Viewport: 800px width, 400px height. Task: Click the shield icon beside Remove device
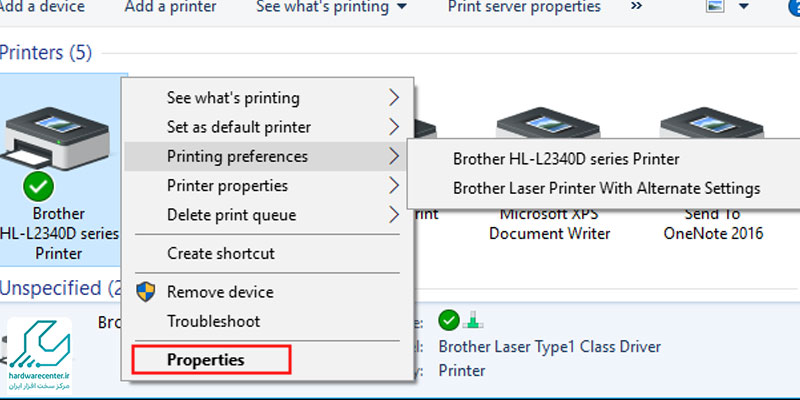[148, 292]
